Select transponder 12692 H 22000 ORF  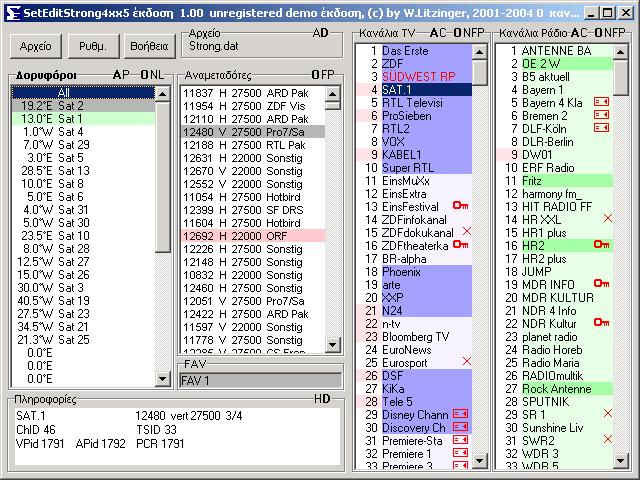[253, 236]
